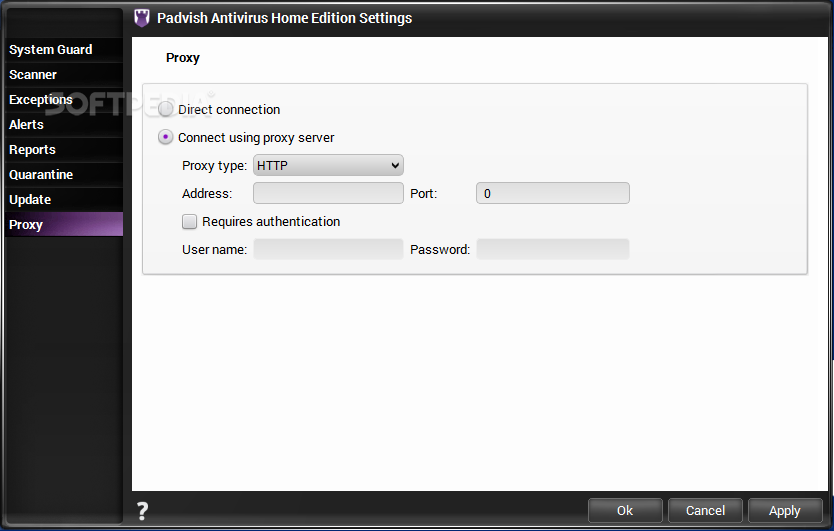Click the 'User name:' label
The width and height of the screenshot is (834, 531).
click(214, 250)
